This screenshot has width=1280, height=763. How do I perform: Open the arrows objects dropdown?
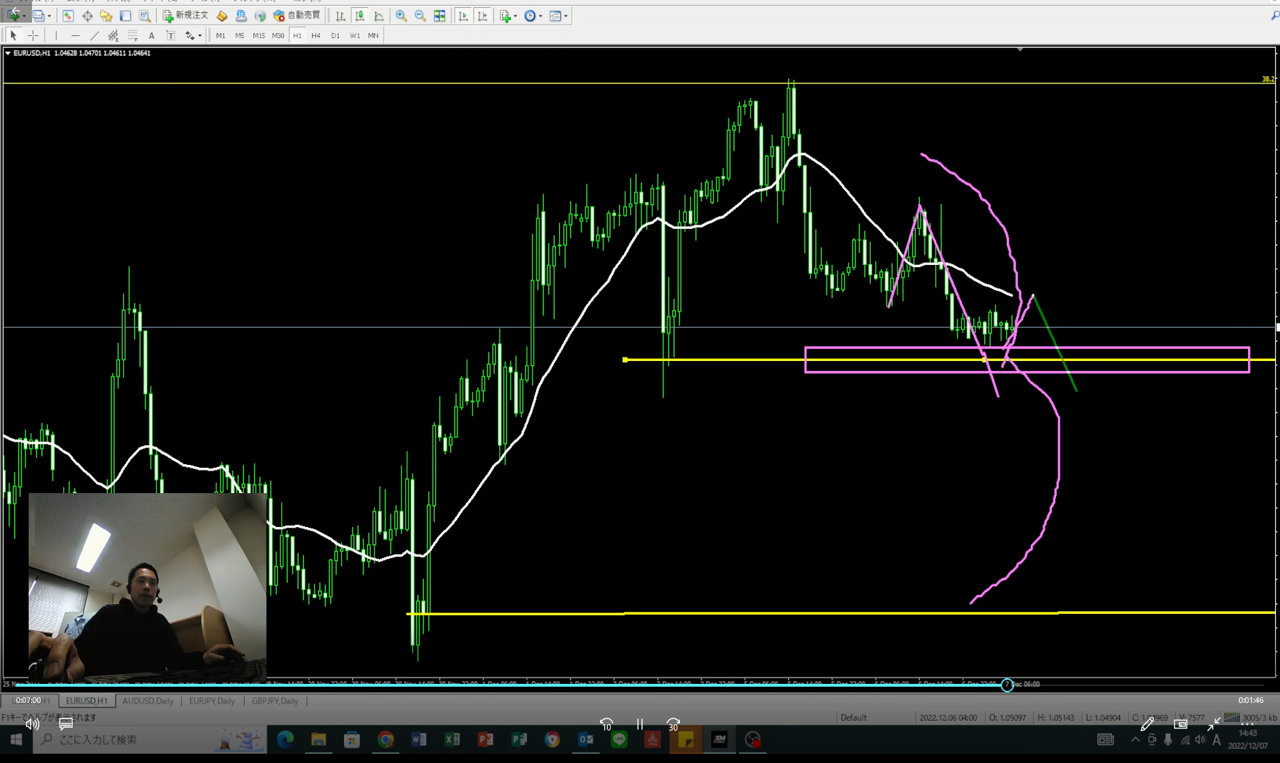click(192, 35)
